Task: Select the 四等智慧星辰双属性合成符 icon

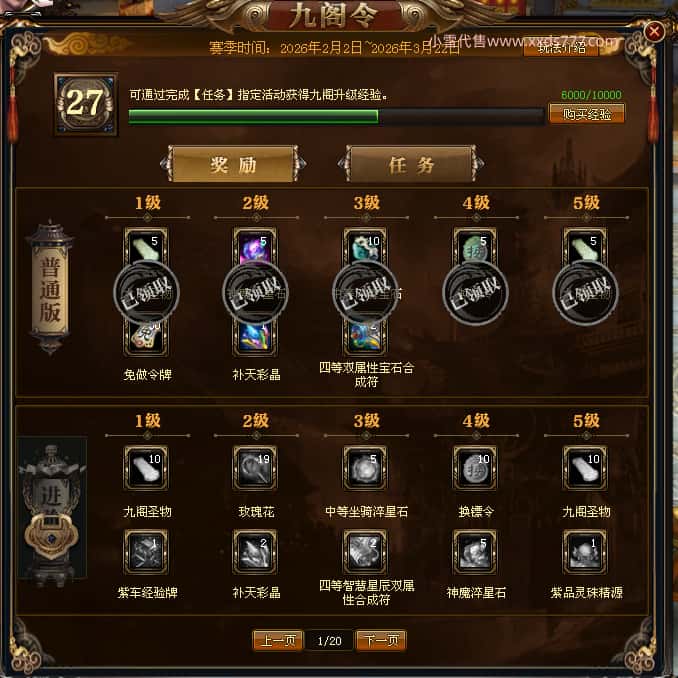Action: (x=365, y=552)
